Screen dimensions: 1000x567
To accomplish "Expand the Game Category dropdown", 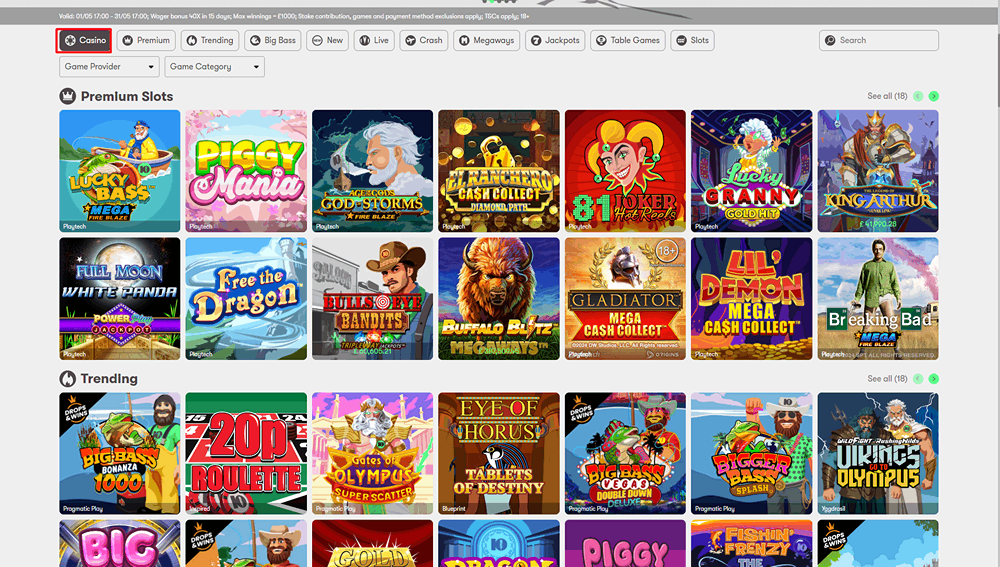I will 214,66.
